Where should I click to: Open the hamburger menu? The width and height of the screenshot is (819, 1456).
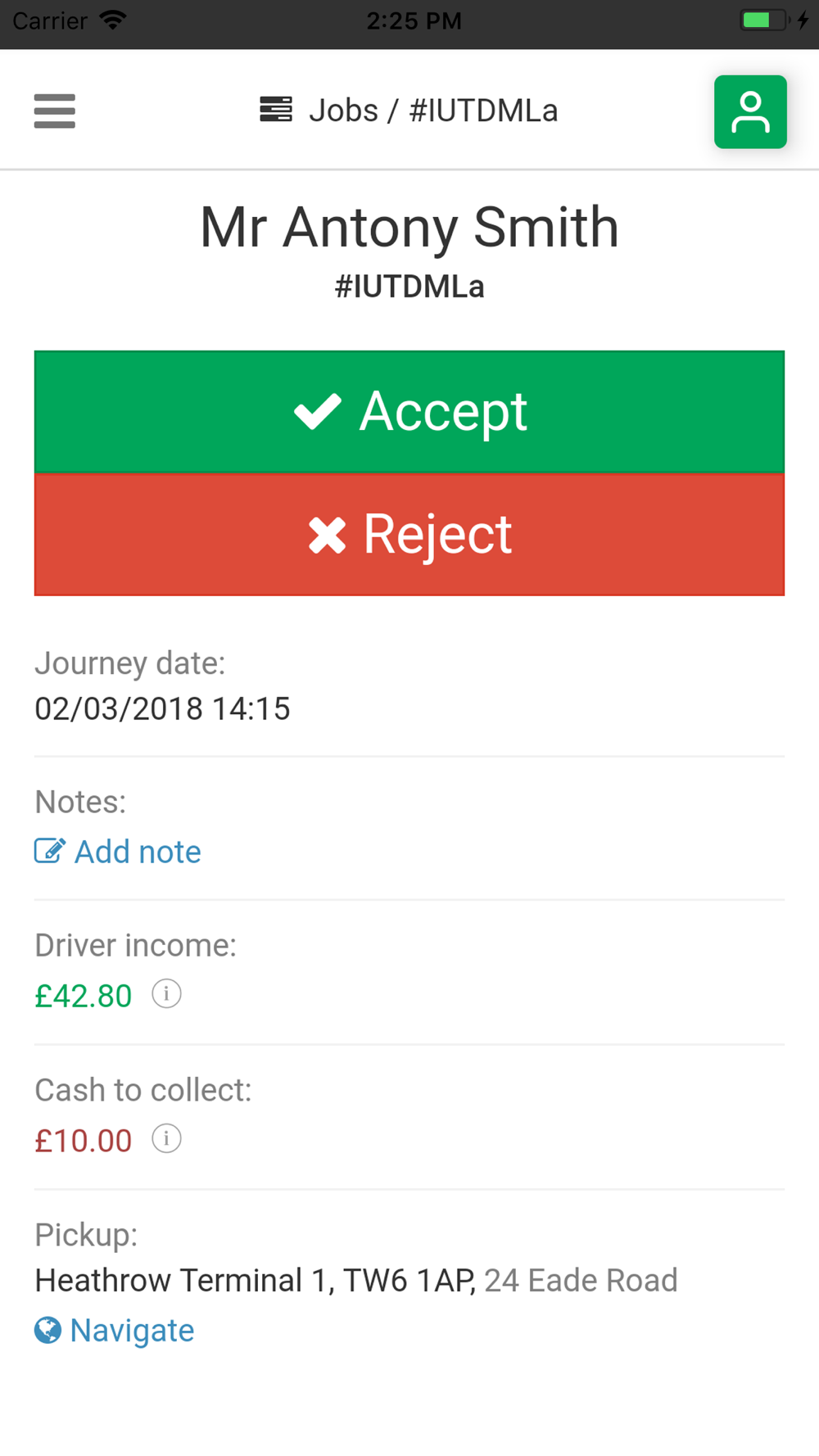(55, 111)
